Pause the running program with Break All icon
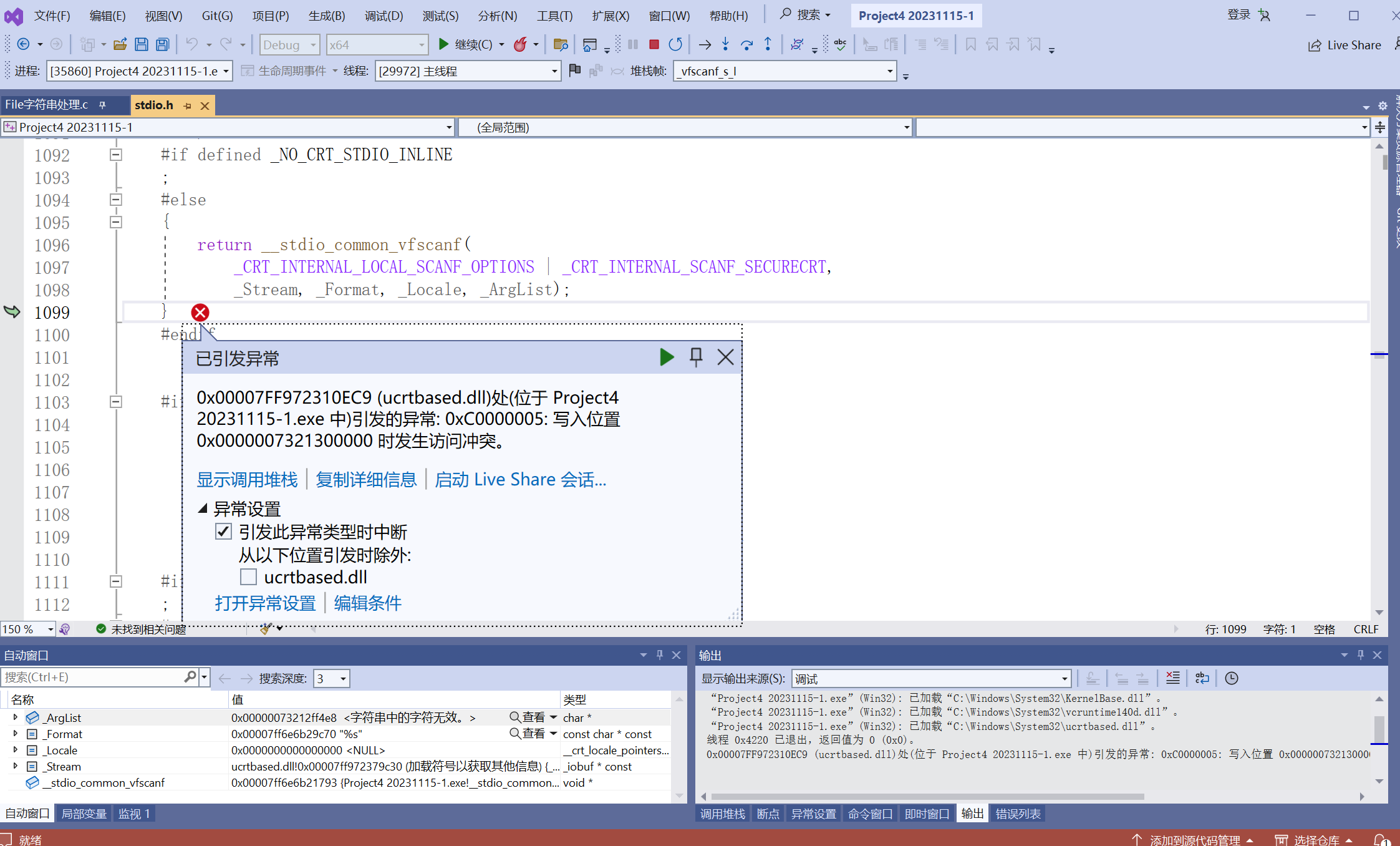Screen dimensions: 1400x846 (632, 44)
